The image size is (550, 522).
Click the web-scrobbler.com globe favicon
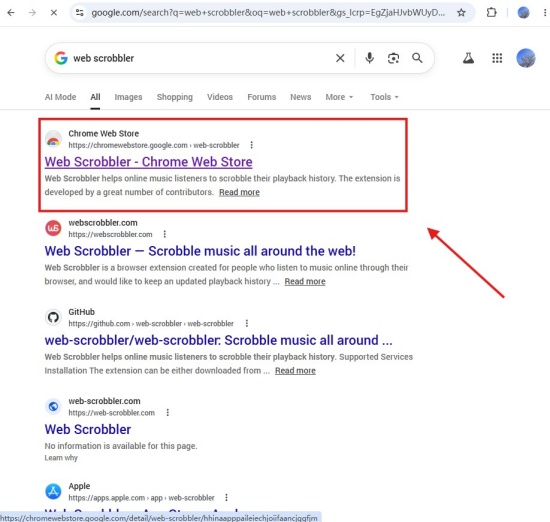pyautogui.click(x=53, y=407)
